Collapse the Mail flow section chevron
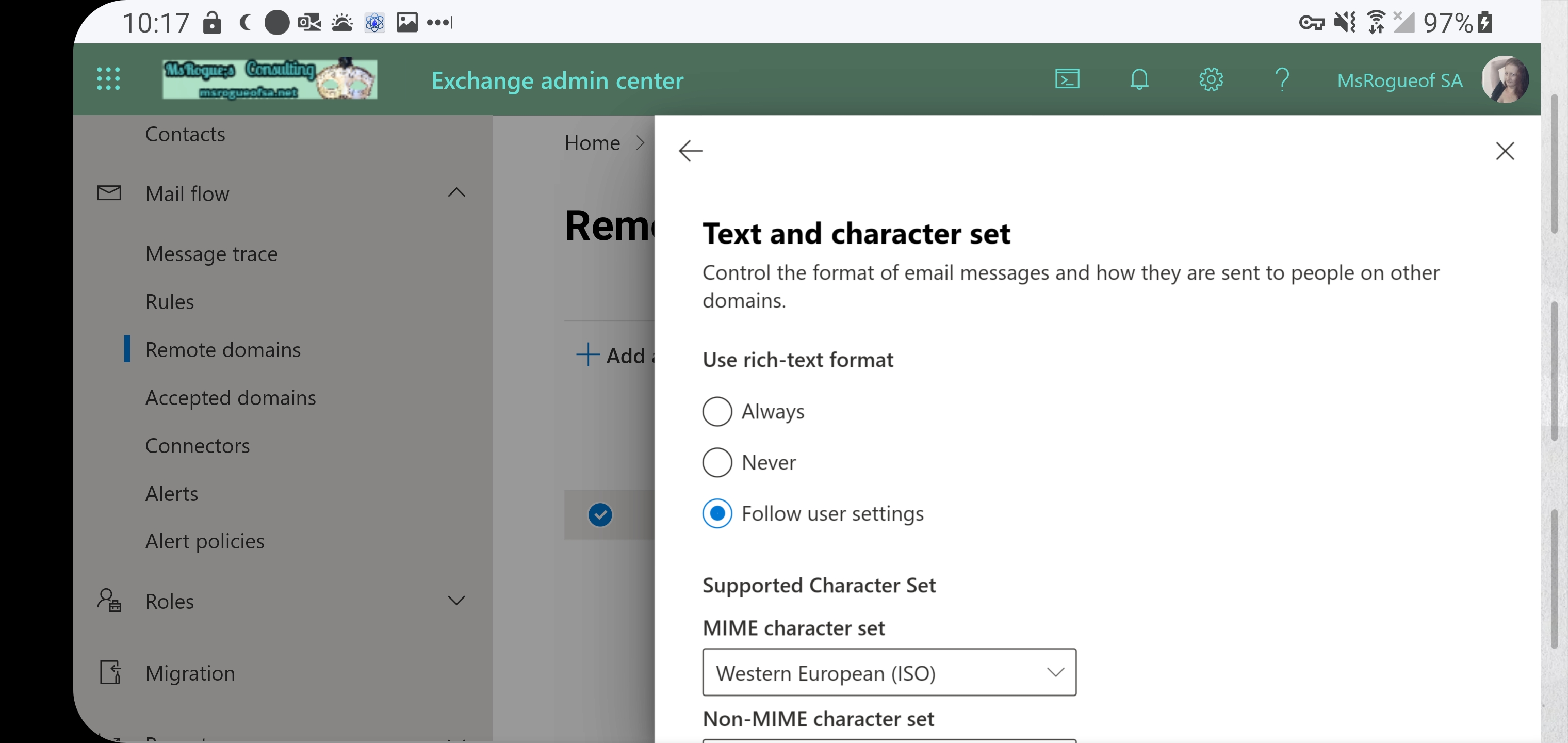 (x=456, y=193)
